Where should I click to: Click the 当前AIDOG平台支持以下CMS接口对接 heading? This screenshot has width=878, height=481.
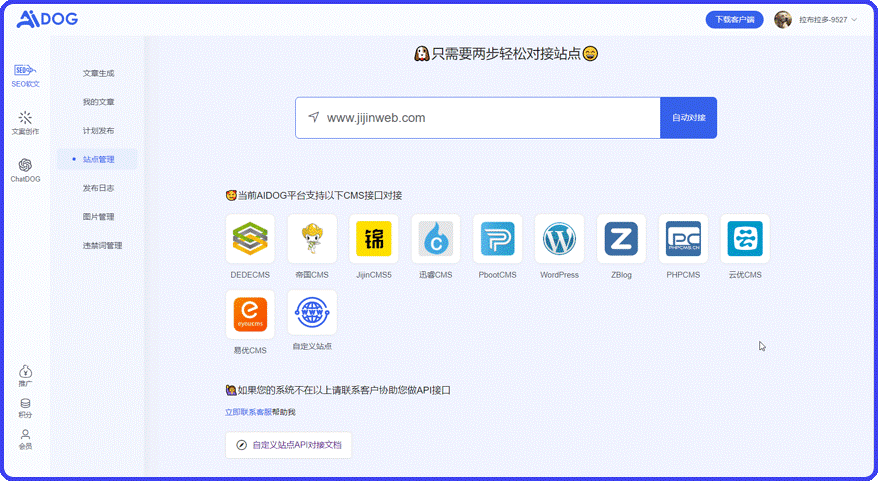(x=314, y=195)
